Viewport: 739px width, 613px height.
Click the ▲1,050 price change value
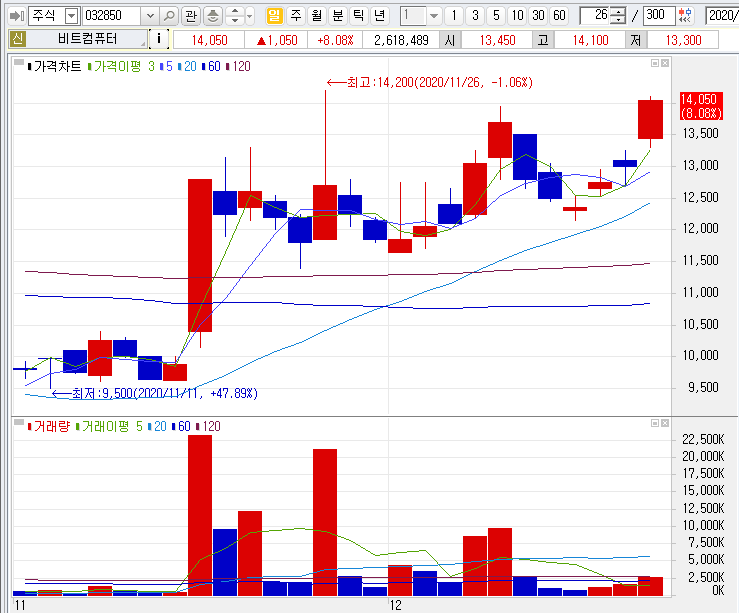(x=277, y=40)
